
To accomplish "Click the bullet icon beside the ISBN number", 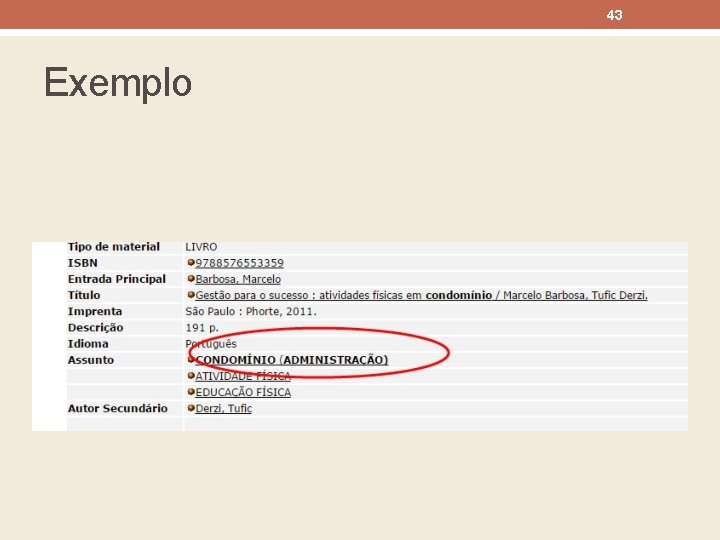I will 191,263.
